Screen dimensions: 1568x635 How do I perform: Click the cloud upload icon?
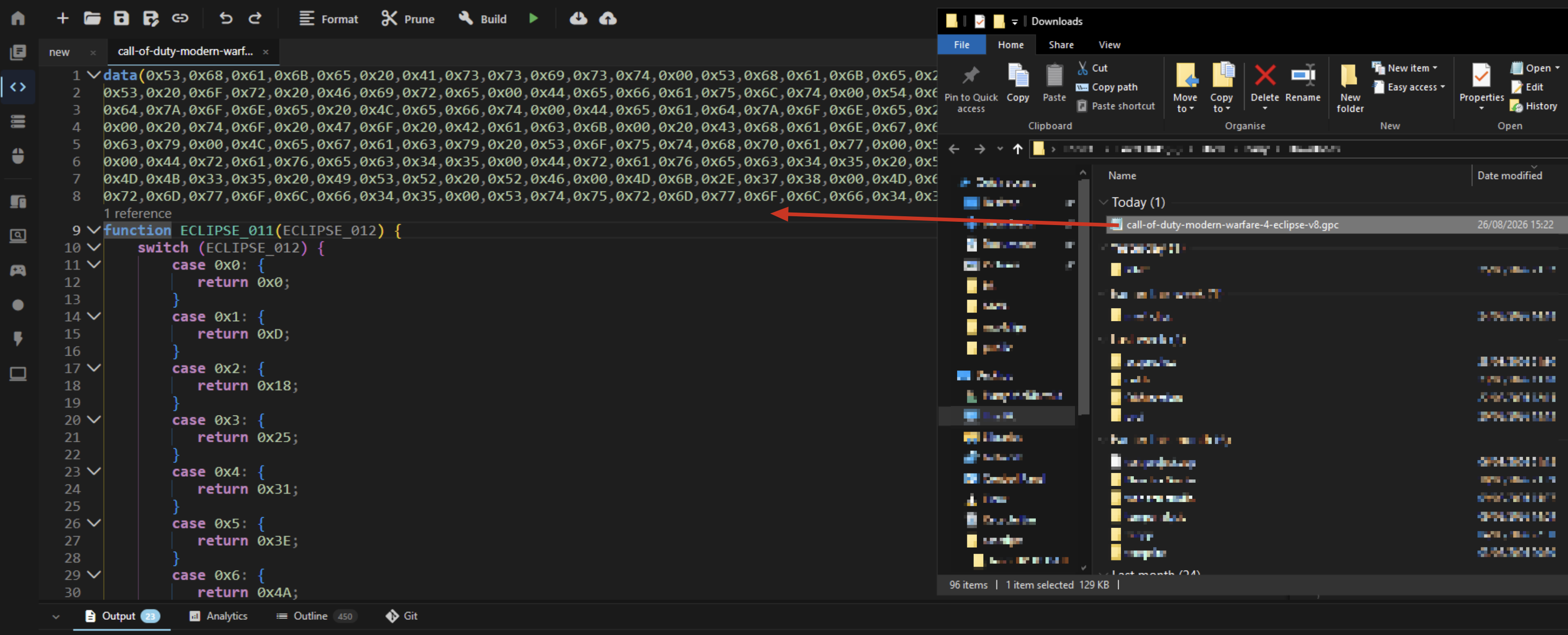tap(608, 18)
